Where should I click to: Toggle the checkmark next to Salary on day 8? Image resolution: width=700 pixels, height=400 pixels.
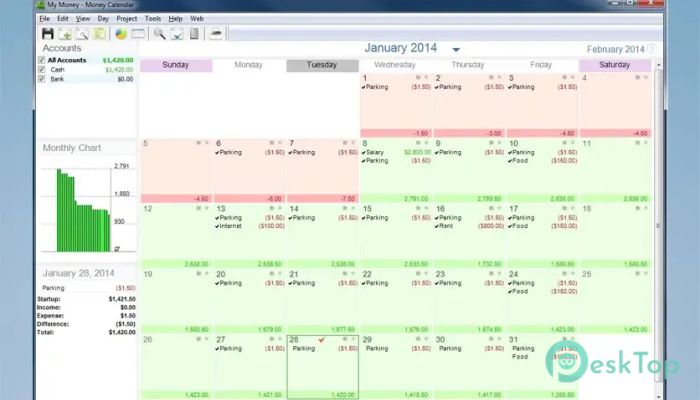point(363,153)
